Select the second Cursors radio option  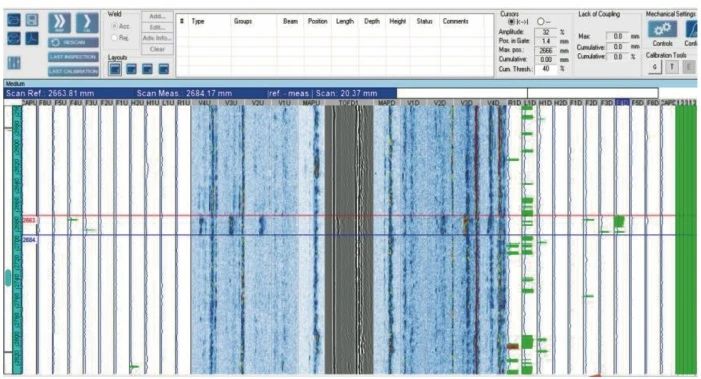[x=541, y=21]
